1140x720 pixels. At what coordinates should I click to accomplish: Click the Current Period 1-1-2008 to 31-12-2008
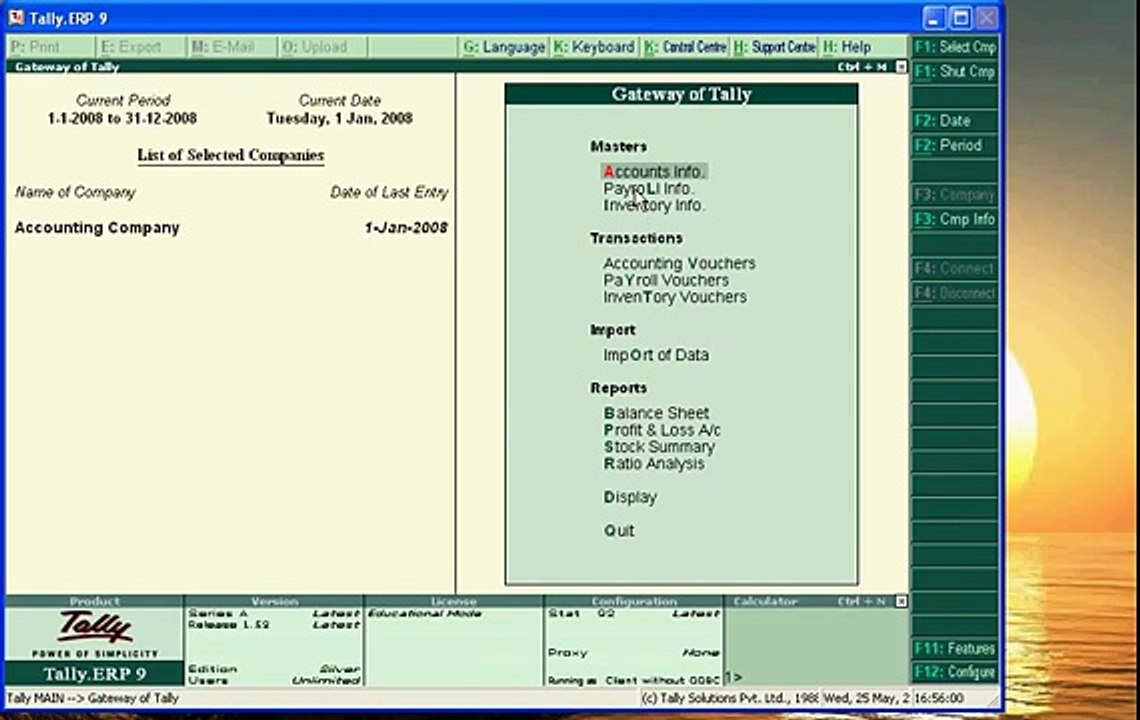point(122,118)
